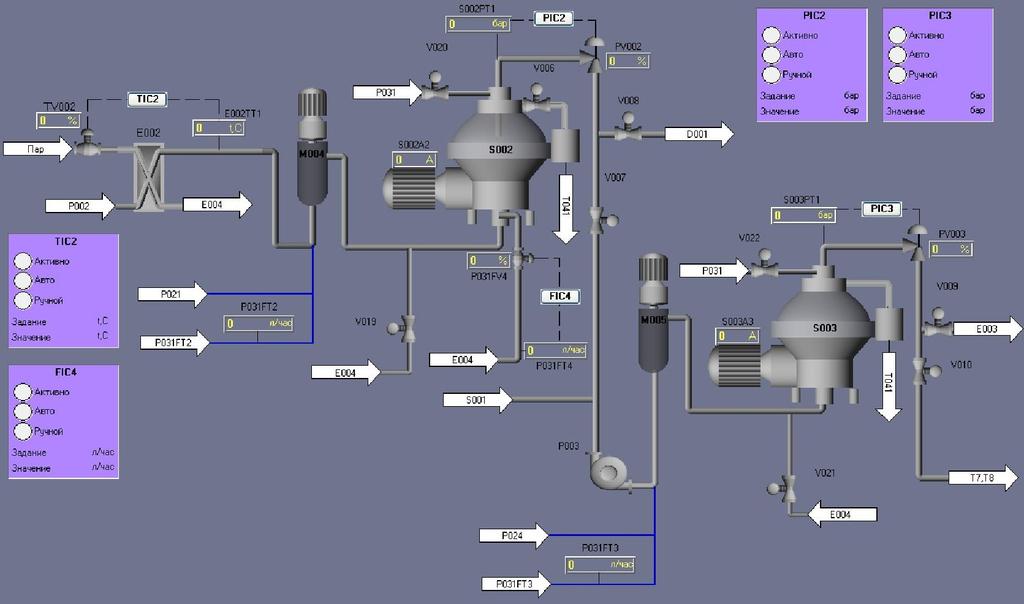The height and width of the screenshot is (604, 1024).
Task: Open the TIC2 controller button
Action: coord(147,99)
